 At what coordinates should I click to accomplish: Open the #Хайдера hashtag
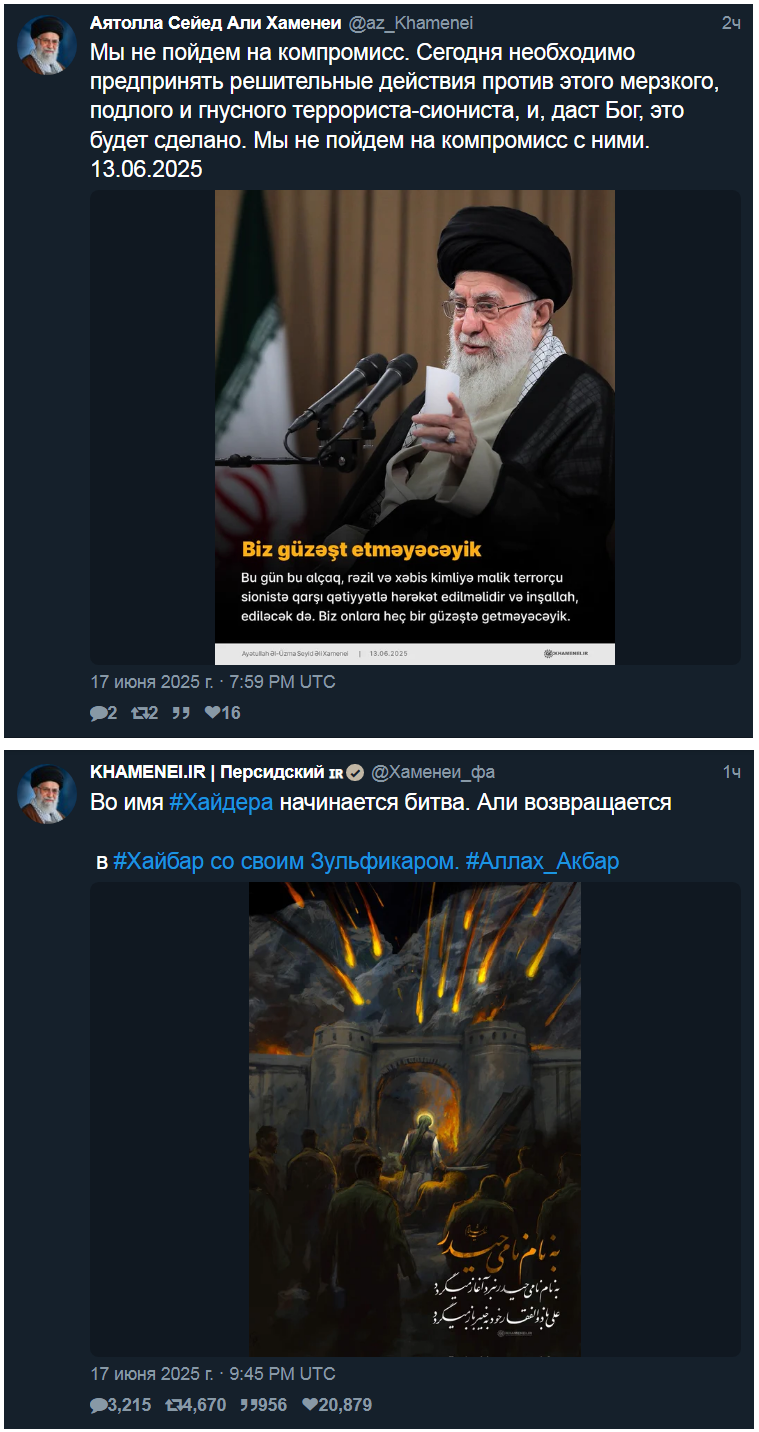[220, 803]
